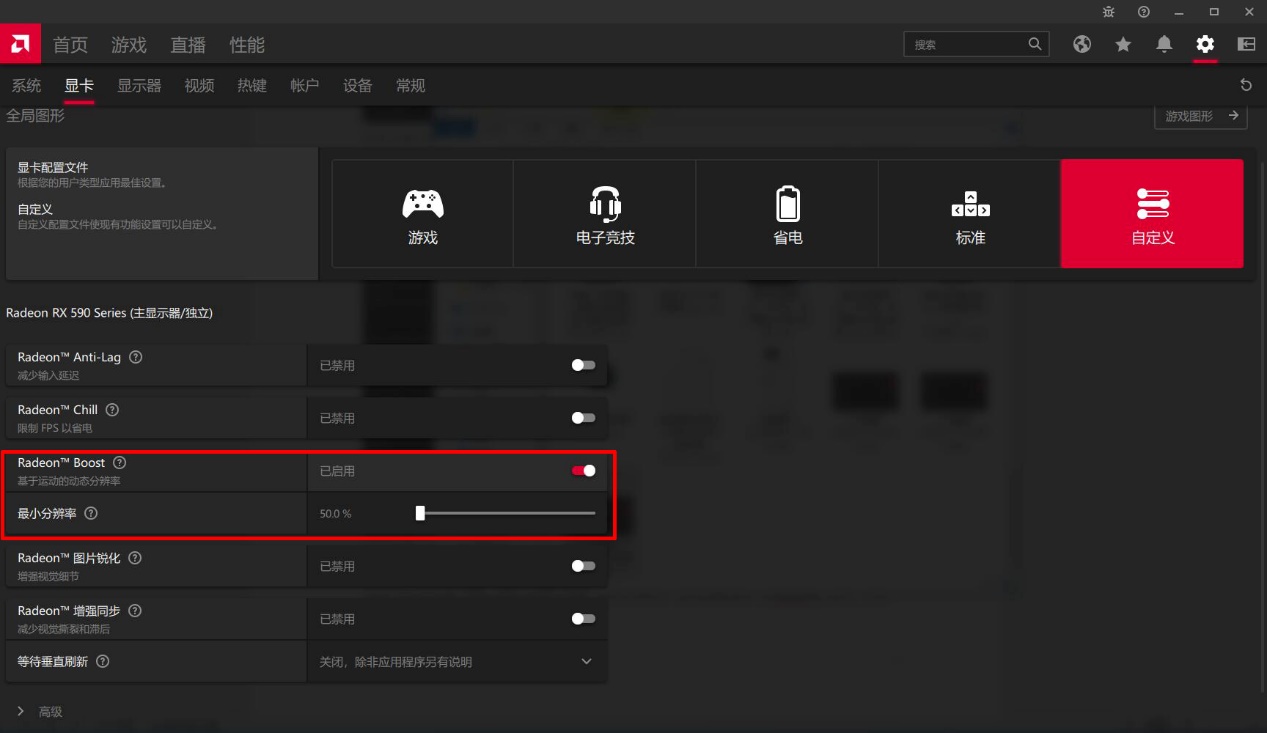Open the Radeon Boost help tooltip
The image size is (1267, 733).
coord(120,462)
